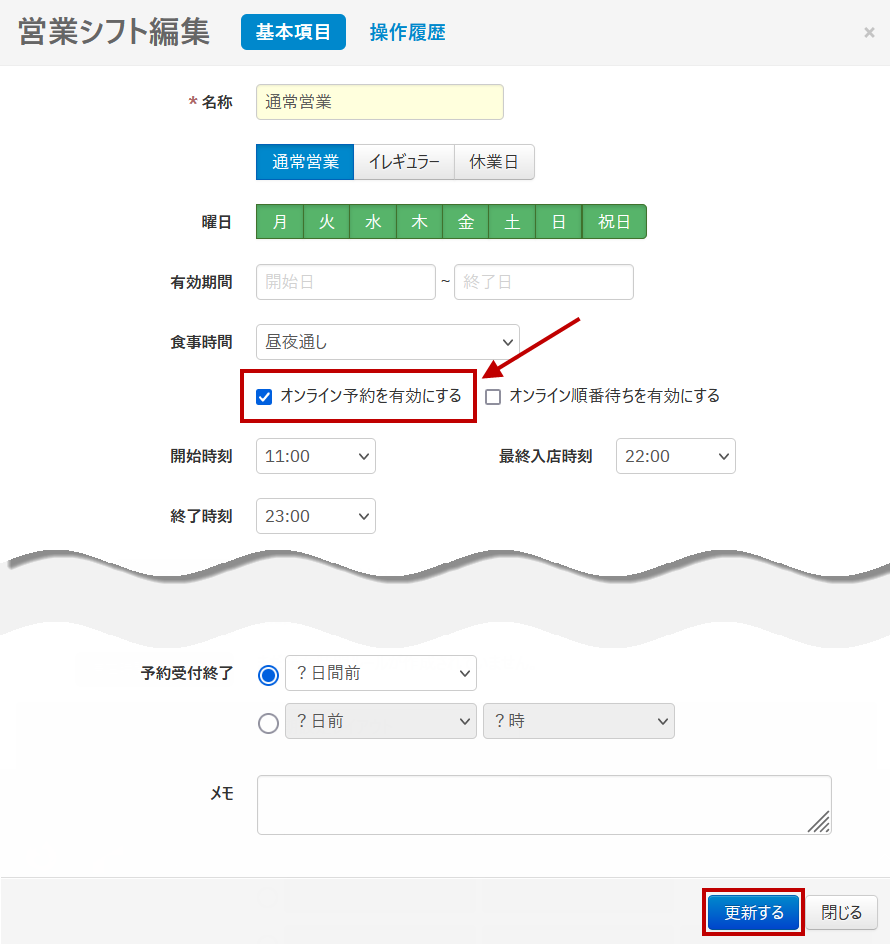
Task: Click the 閉じる button
Action: coord(841,913)
